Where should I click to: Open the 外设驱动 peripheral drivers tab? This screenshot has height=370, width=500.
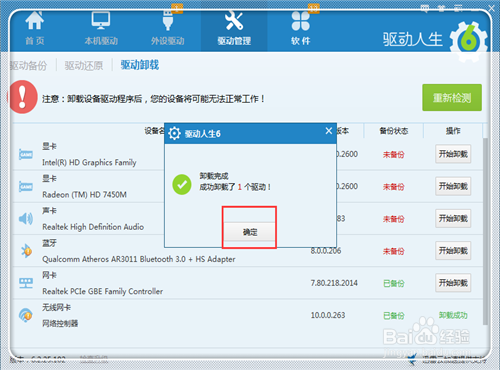[x=168, y=29]
